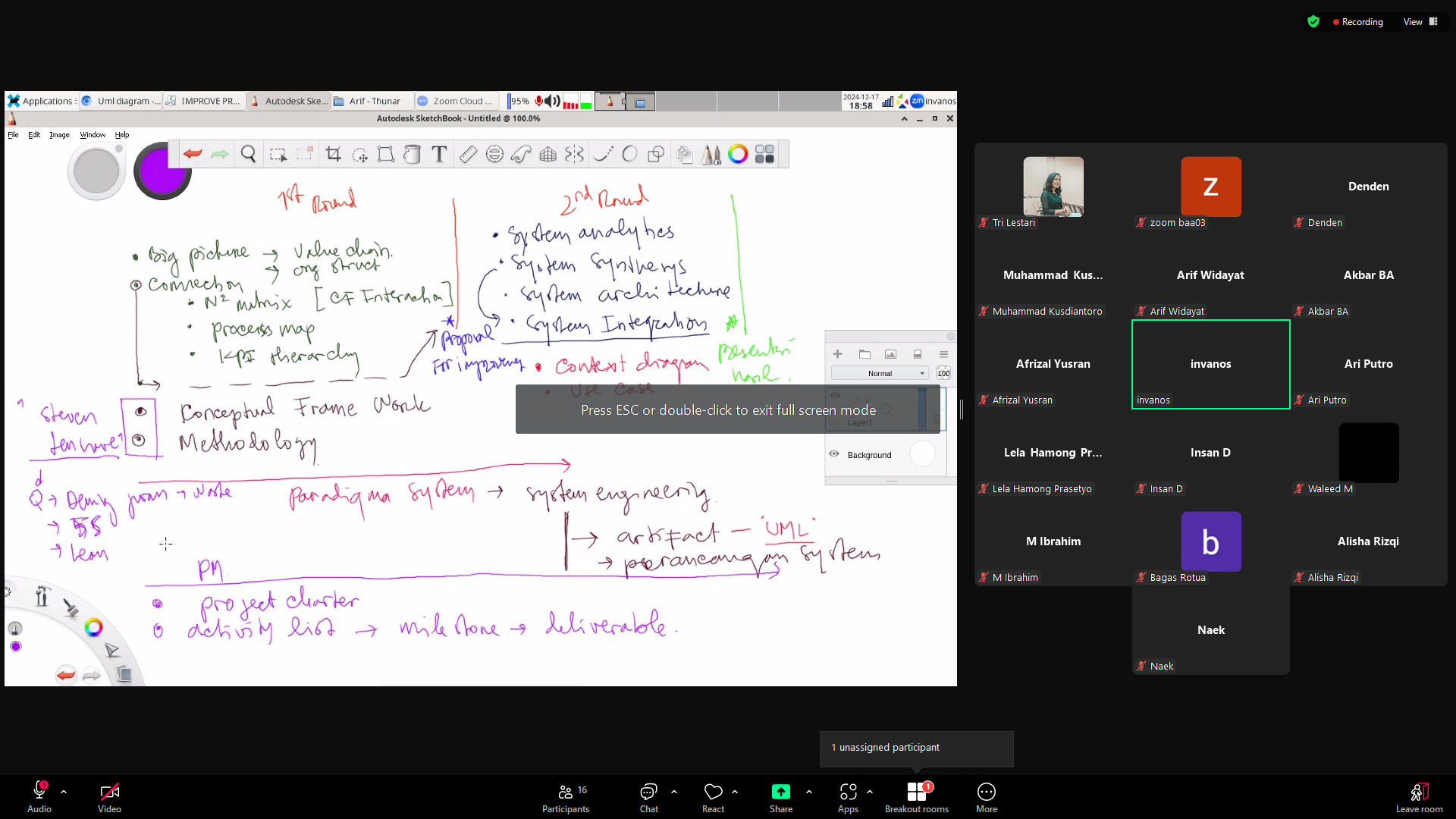Click the layer opacity 100 field
This screenshot has height=819, width=1456.
coord(943,373)
